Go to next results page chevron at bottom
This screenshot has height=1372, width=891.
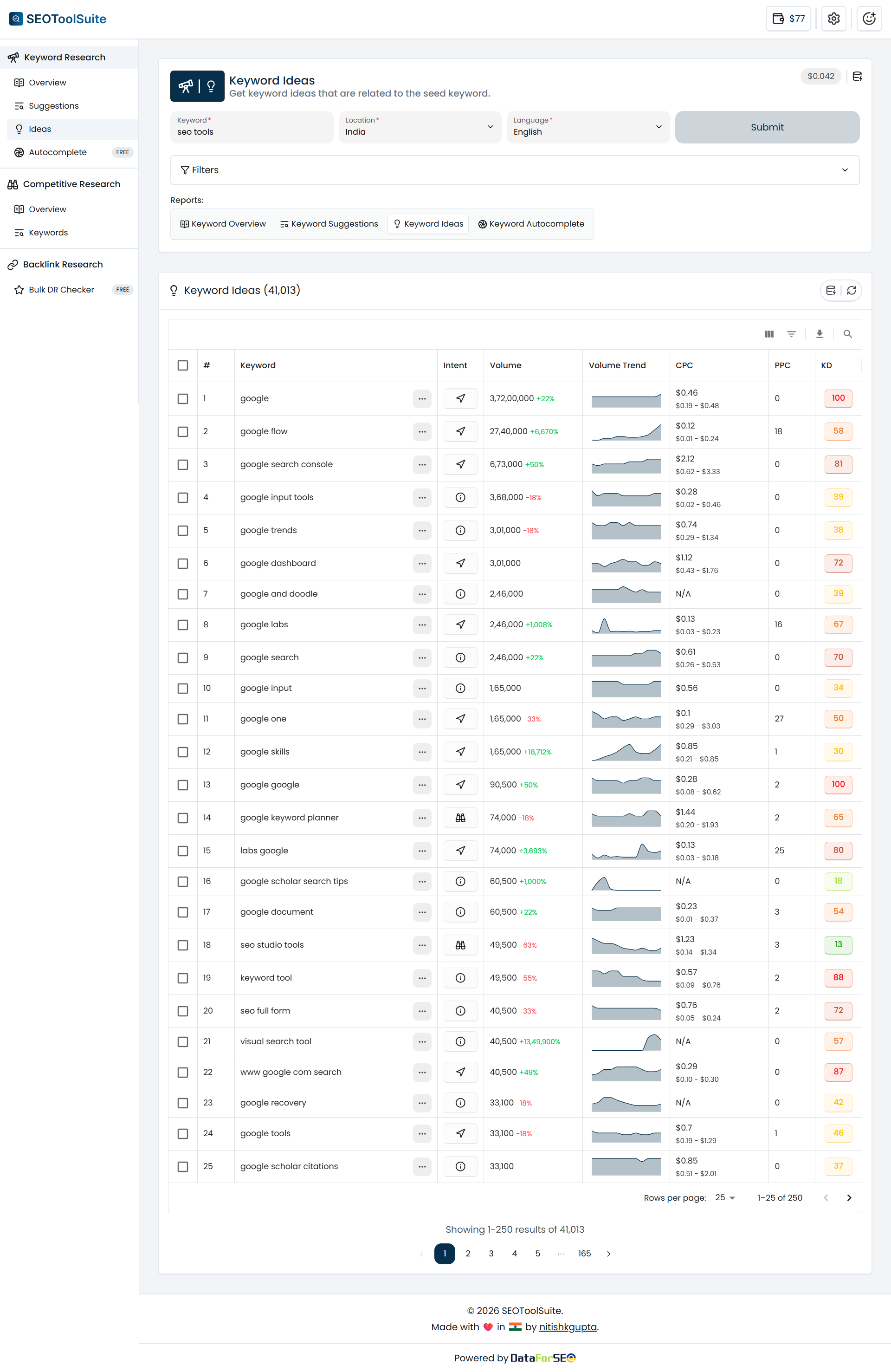pyautogui.click(x=608, y=1253)
